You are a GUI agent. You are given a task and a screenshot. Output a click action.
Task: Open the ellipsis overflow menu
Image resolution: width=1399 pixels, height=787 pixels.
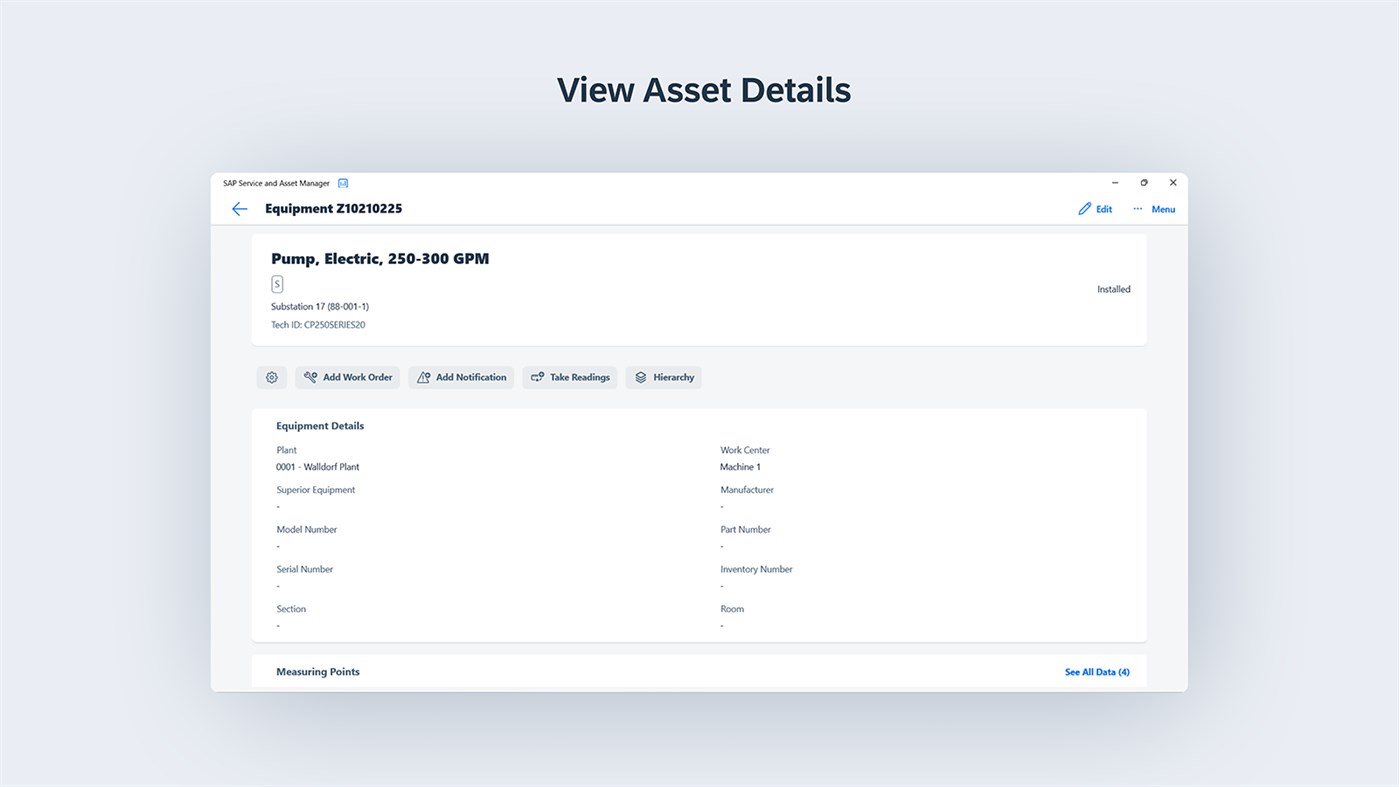(x=1137, y=208)
